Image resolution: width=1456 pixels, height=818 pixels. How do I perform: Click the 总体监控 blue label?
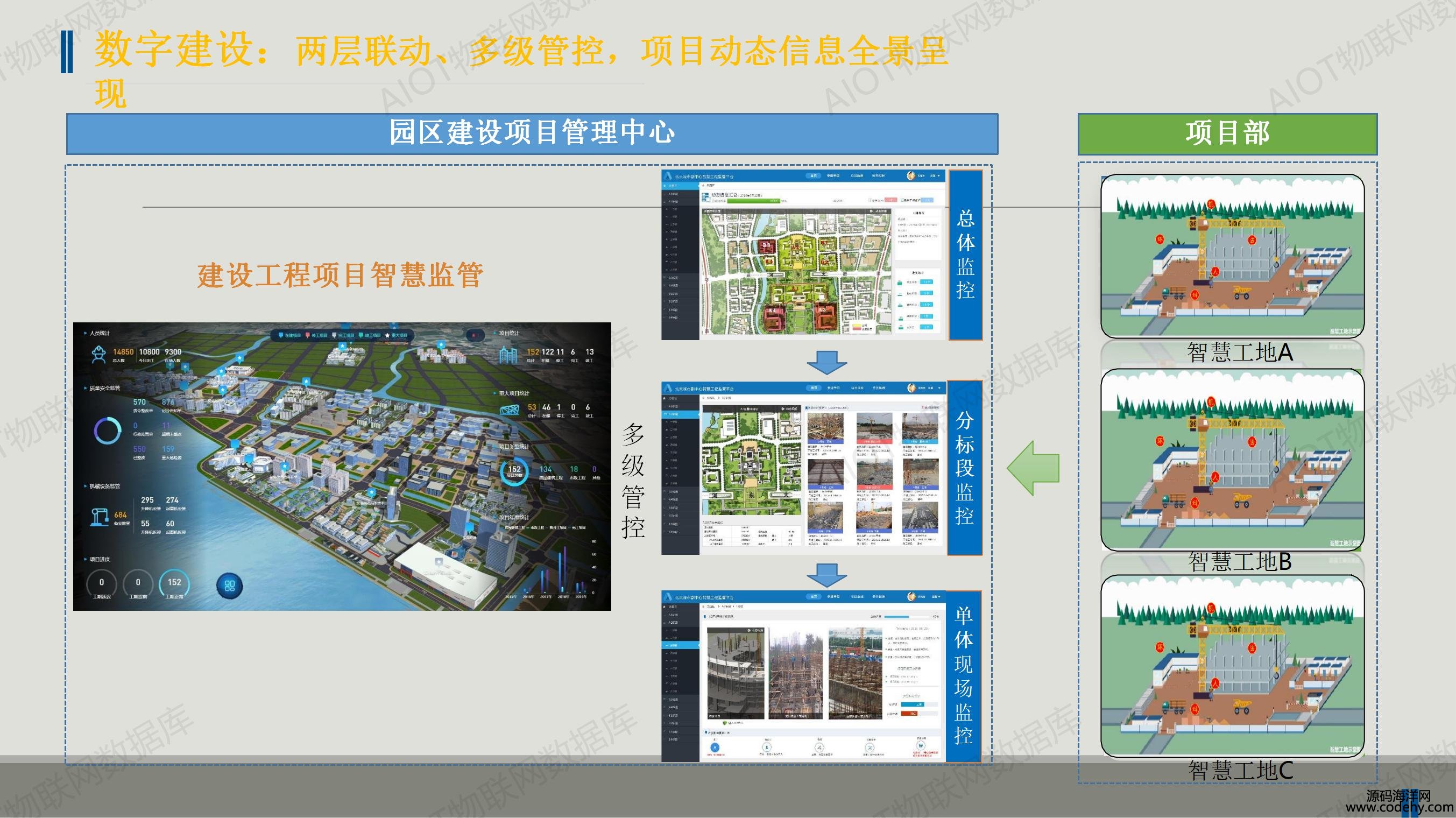click(x=965, y=255)
